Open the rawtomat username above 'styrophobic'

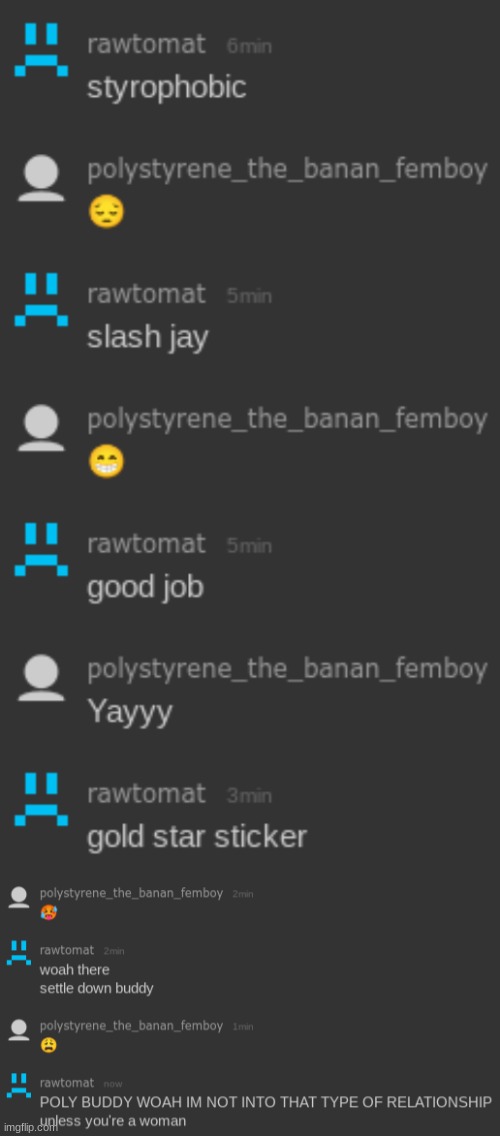(146, 44)
